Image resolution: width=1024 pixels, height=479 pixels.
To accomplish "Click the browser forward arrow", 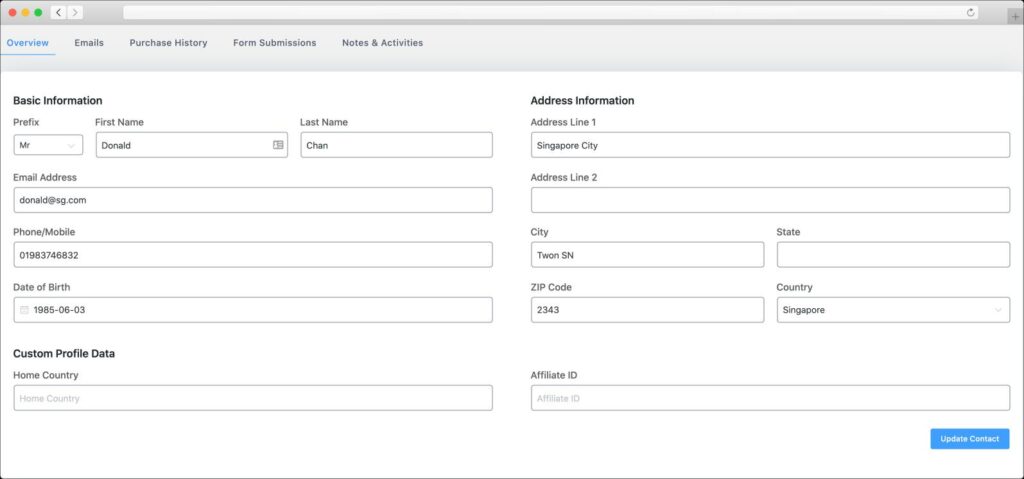I will [75, 12].
